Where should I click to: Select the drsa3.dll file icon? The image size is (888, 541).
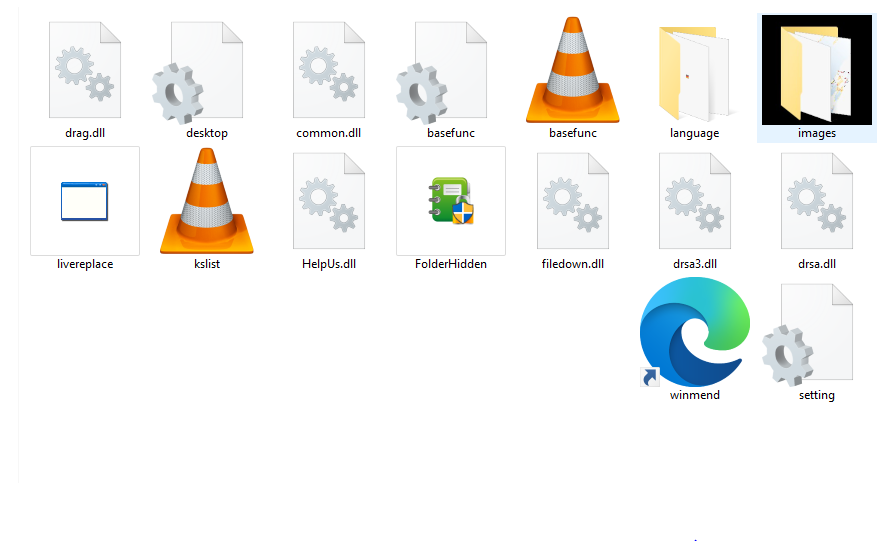click(695, 201)
